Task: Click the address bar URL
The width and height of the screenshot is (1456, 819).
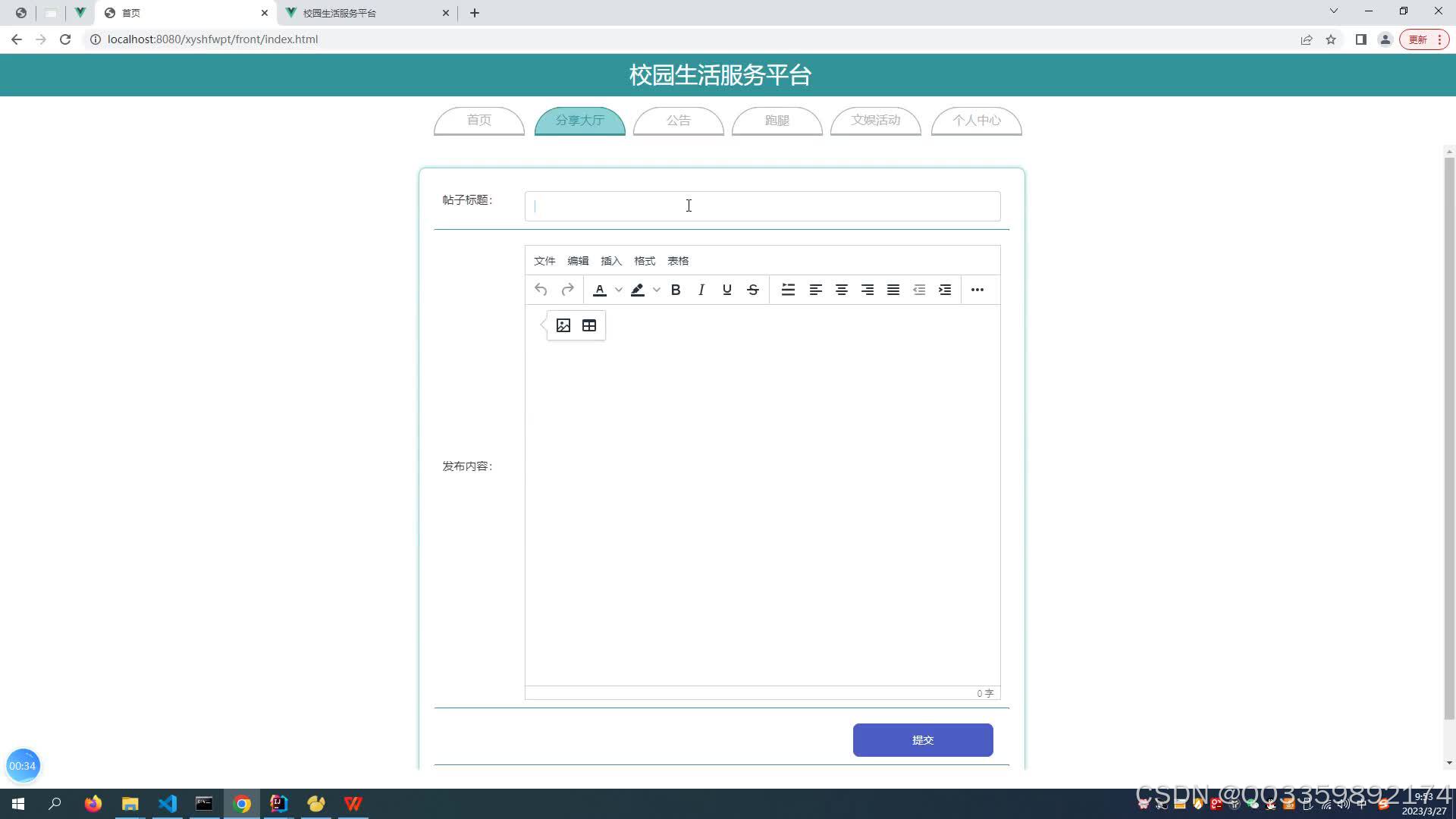Action: point(213,39)
